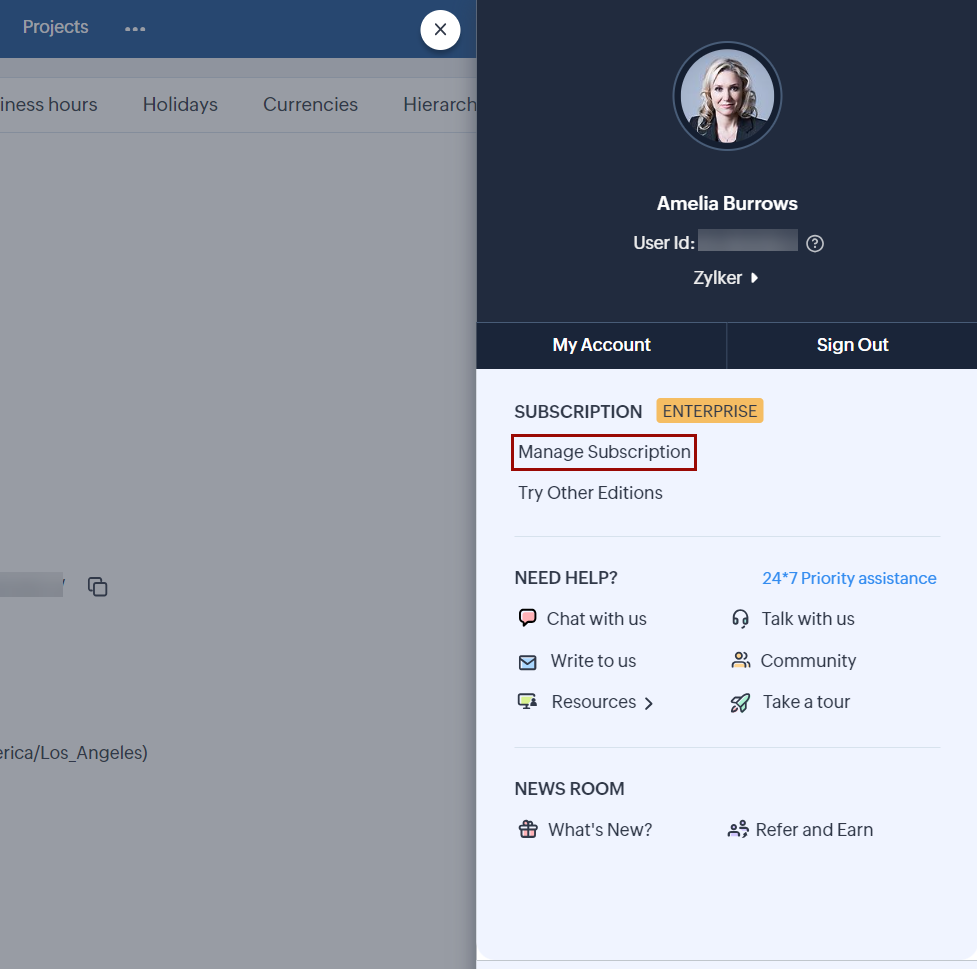Image resolution: width=977 pixels, height=969 pixels.
Task: Click the headset Talk with us icon
Action: tap(740, 619)
